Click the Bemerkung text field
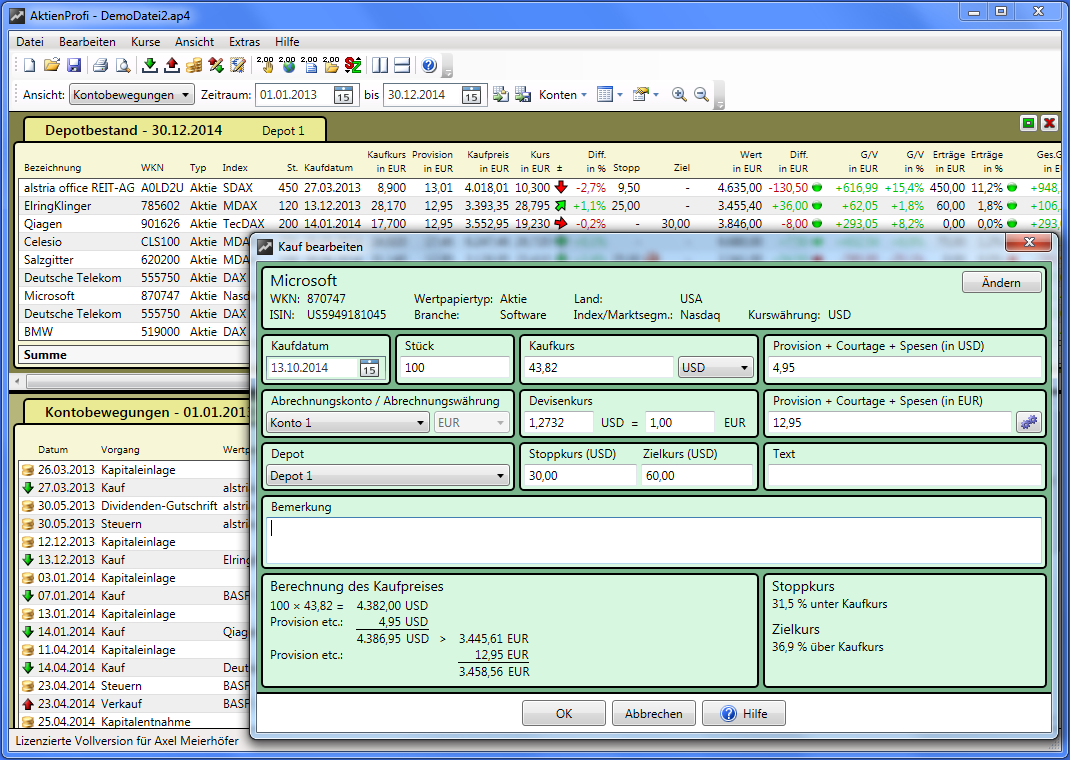The image size is (1070, 760). [x=655, y=540]
